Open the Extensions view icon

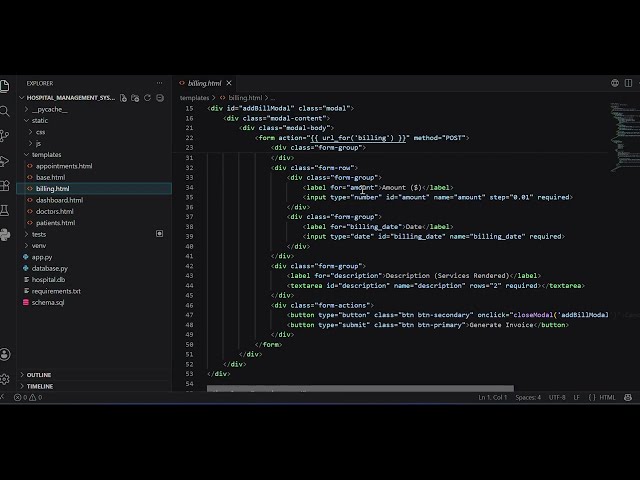point(4,186)
